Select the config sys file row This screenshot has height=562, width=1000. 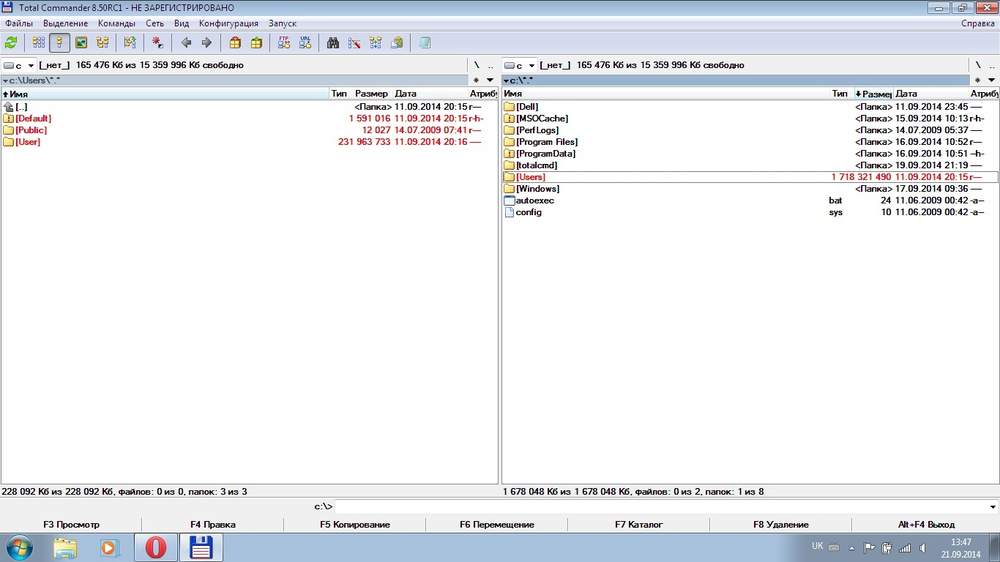pos(750,212)
